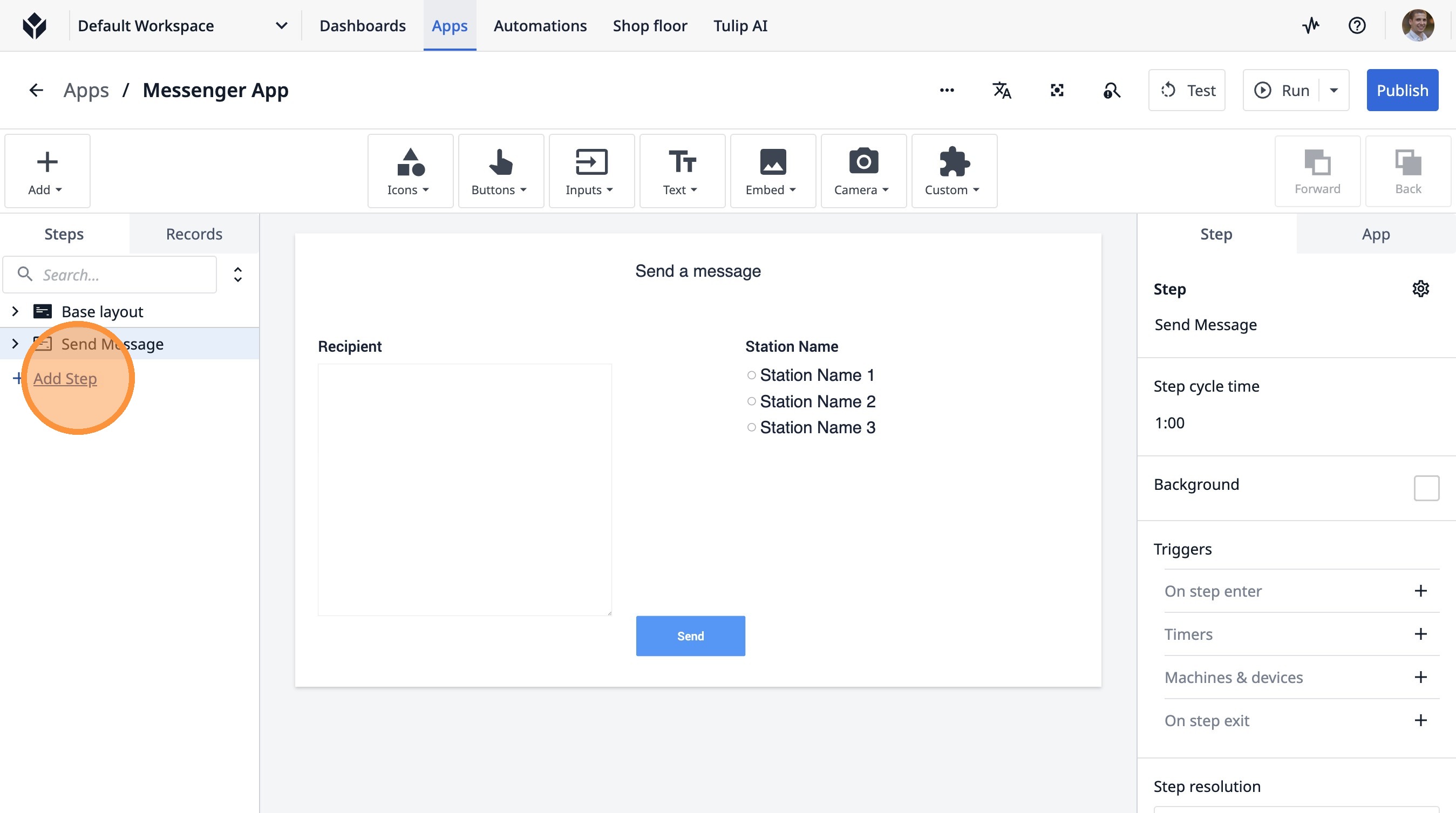Click the Add Step link

[65, 379]
